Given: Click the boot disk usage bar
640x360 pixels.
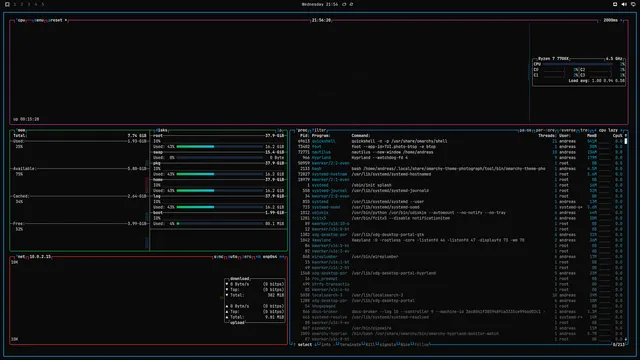Looking at the screenshot, I should (x=220, y=224).
